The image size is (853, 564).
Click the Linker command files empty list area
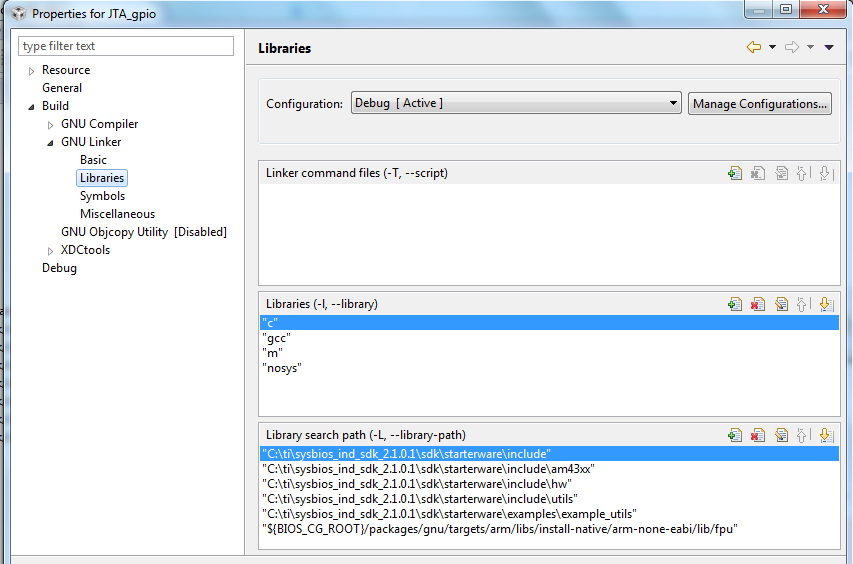coord(549,234)
